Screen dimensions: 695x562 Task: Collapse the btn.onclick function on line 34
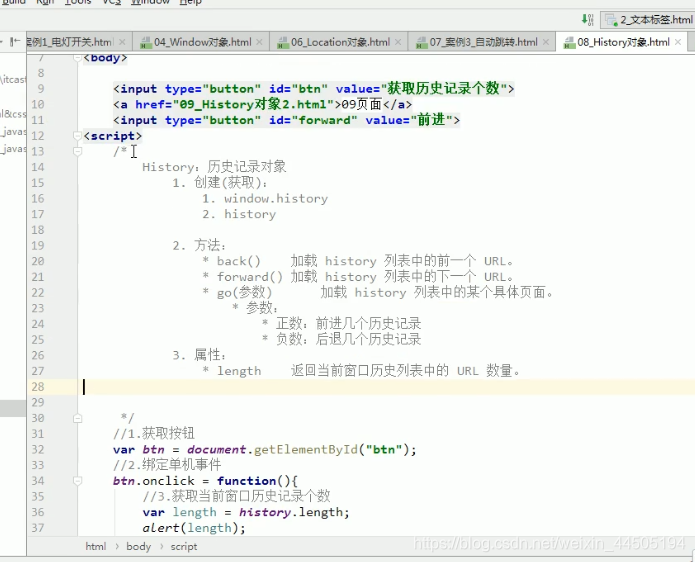[78, 480]
